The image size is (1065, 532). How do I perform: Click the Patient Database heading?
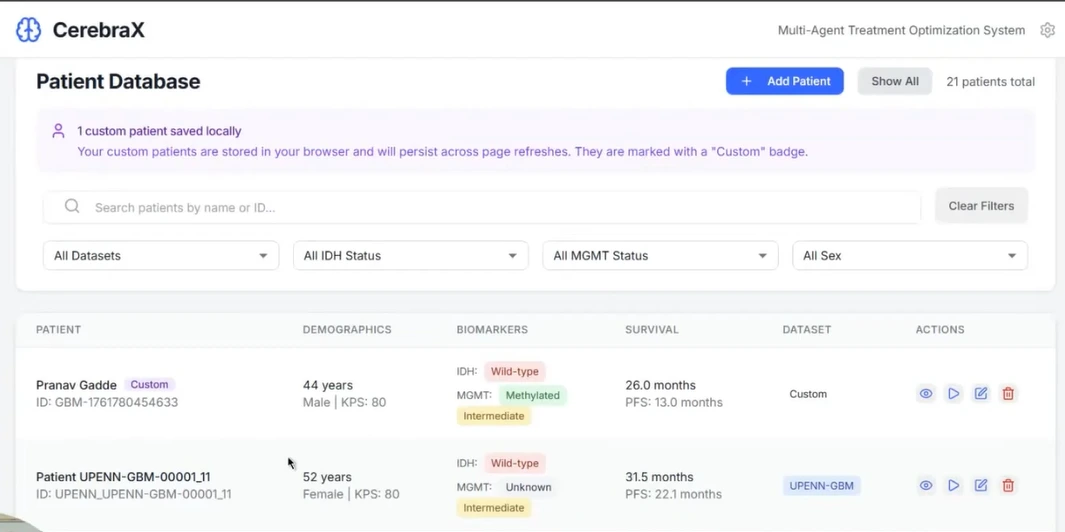118,82
